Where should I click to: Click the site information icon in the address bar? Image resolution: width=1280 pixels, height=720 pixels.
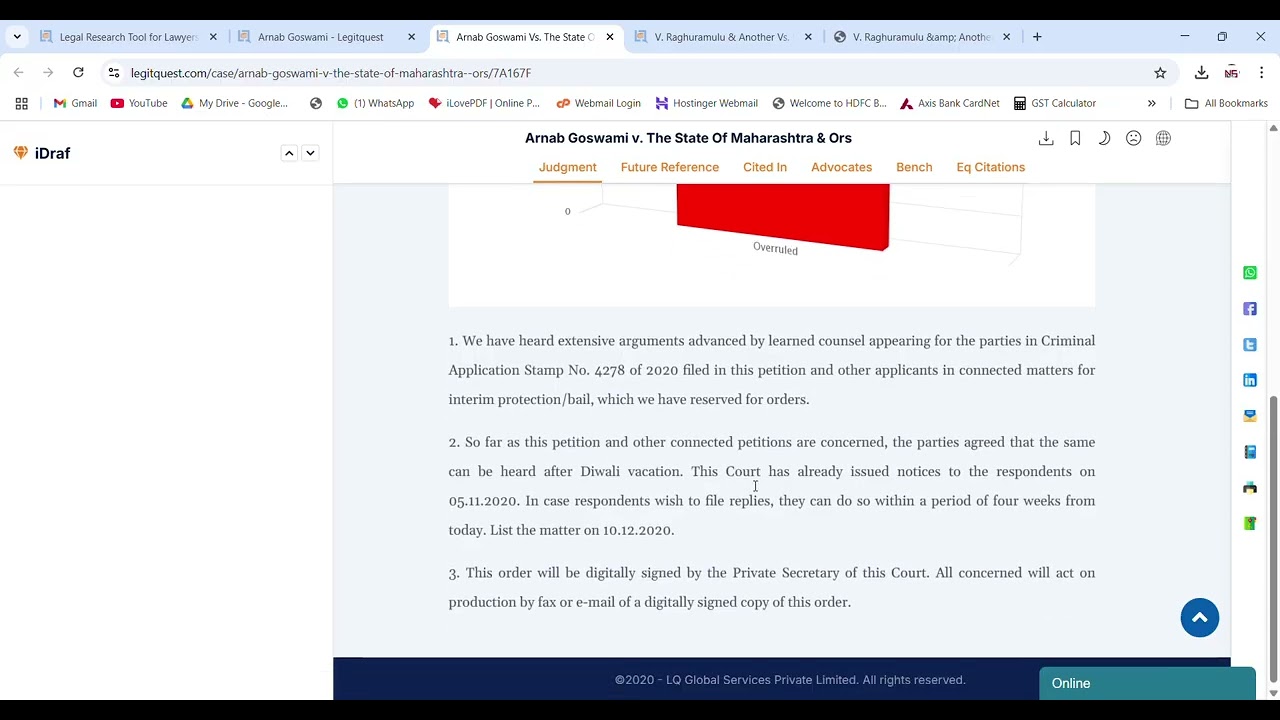pos(114,73)
